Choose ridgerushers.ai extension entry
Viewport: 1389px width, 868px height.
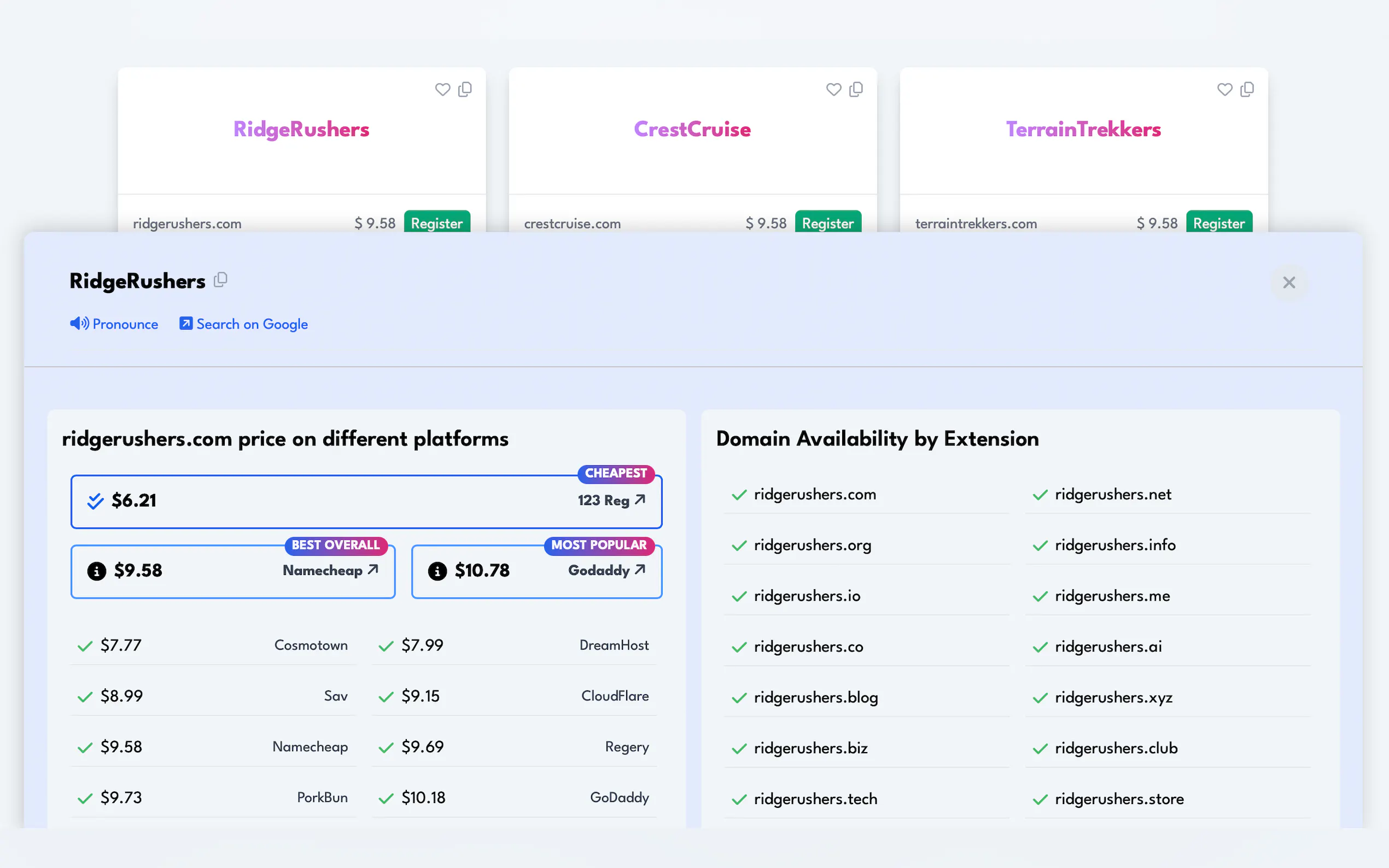coord(1108,647)
